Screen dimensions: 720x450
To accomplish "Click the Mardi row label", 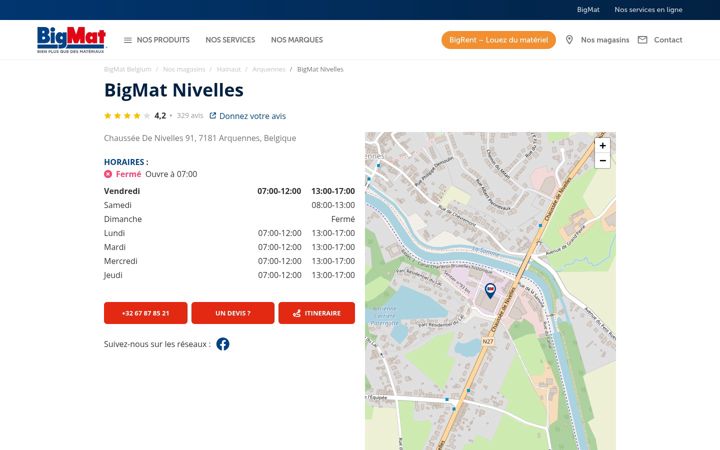I will [114, 247].
